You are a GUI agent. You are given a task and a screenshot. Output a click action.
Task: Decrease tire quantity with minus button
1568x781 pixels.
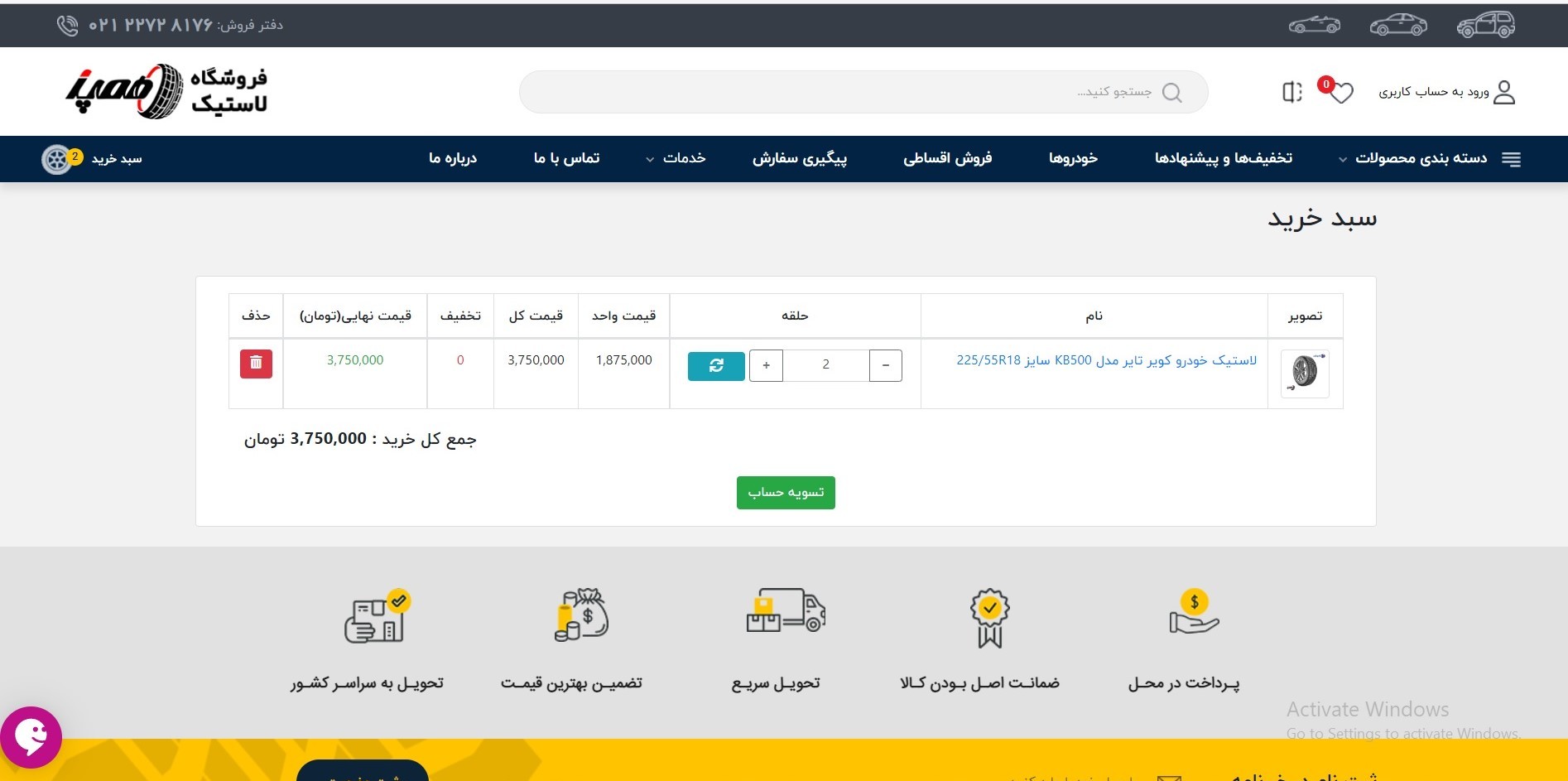tap(885, 365)
